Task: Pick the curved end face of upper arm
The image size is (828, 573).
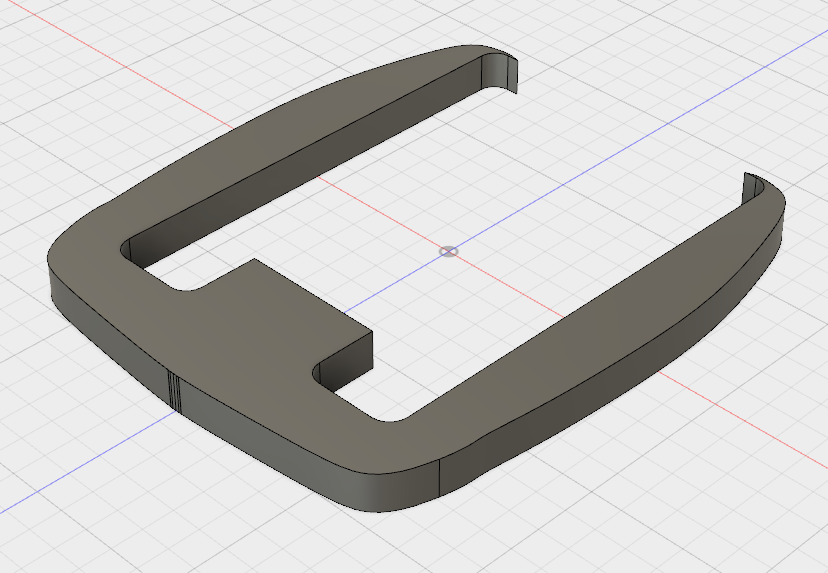Action: 502,74
